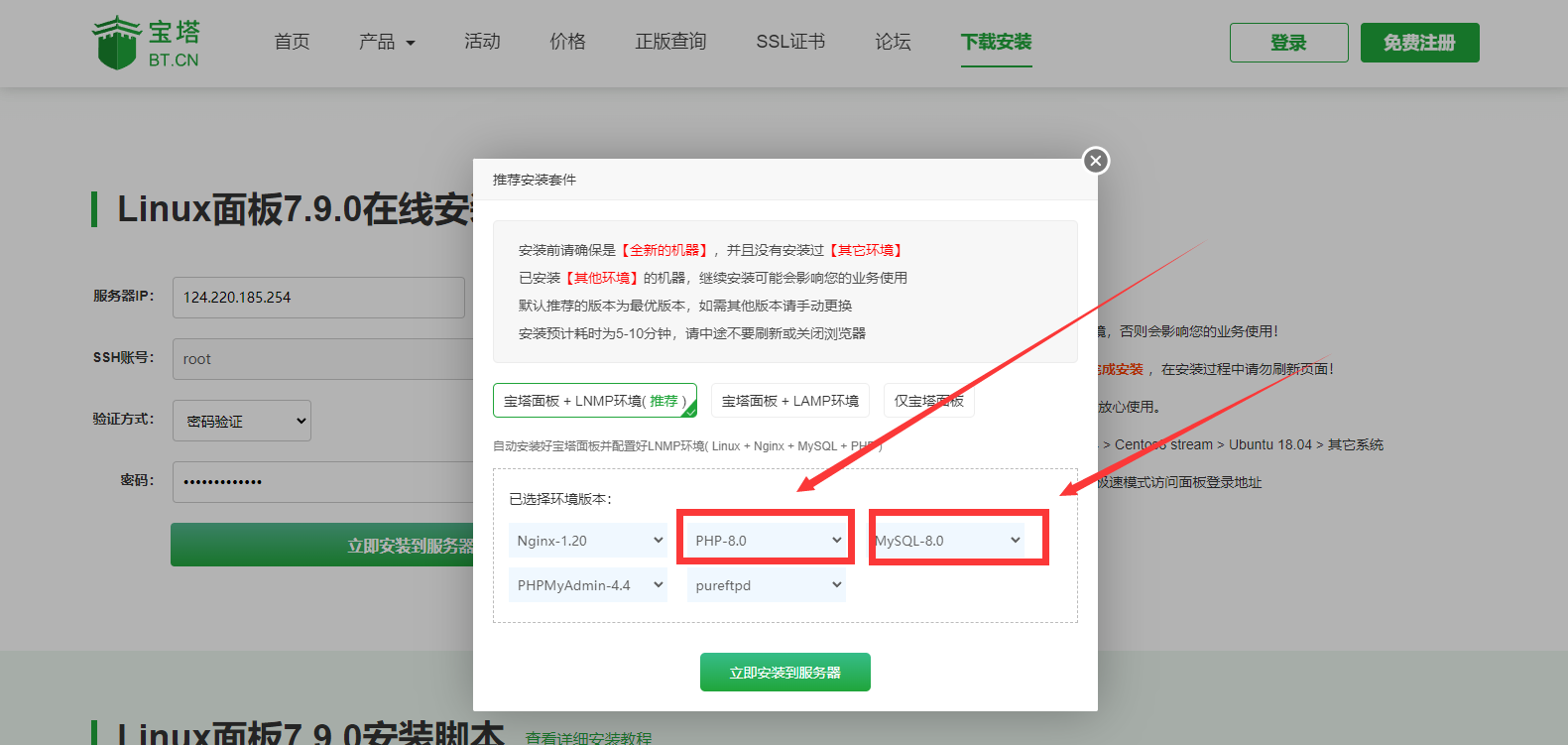Screen dimensions: 1568x745
Task: Open the pureftpd dropdown
Action: [767, 585]
